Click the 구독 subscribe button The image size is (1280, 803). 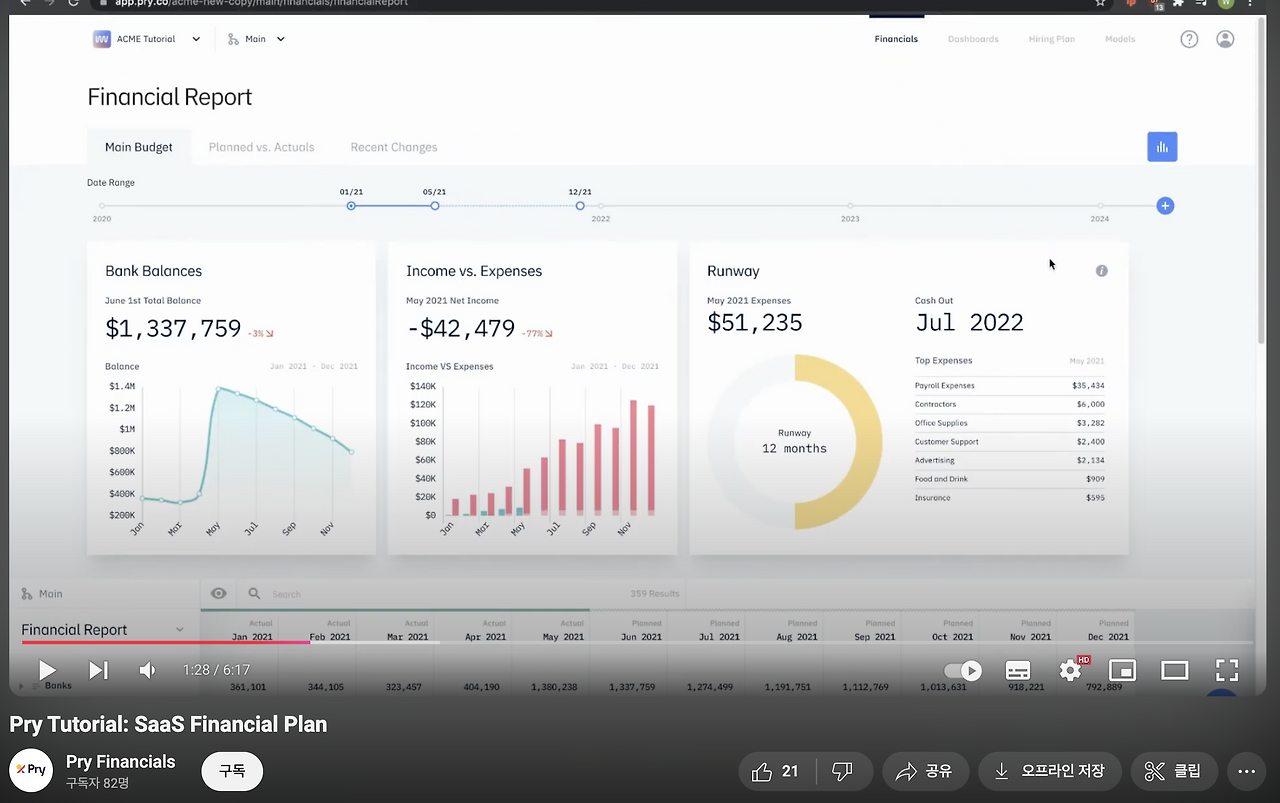(x=232, y=771)
